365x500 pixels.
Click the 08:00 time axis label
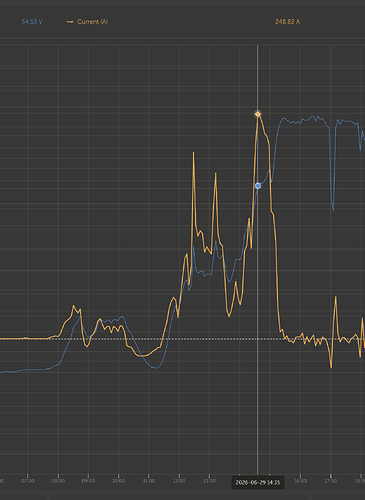[x=58, y=481]
